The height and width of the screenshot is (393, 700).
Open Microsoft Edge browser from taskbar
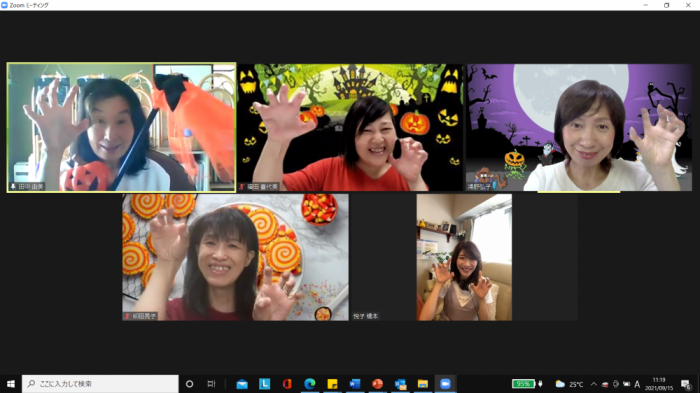[x=309, y=384]
